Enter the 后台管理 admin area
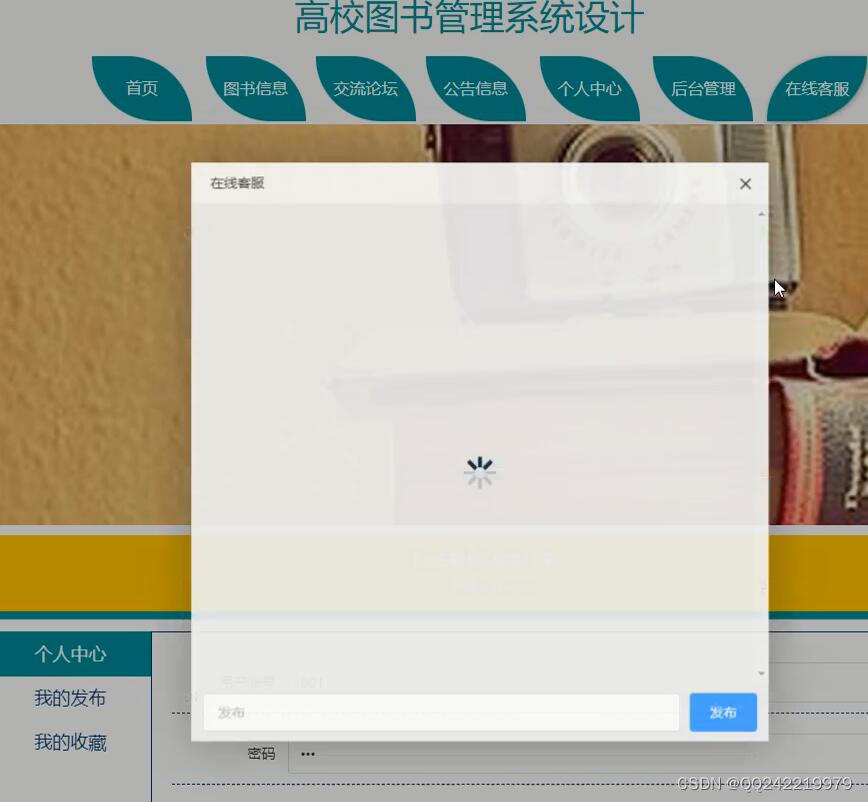 (x=702, y=88)
